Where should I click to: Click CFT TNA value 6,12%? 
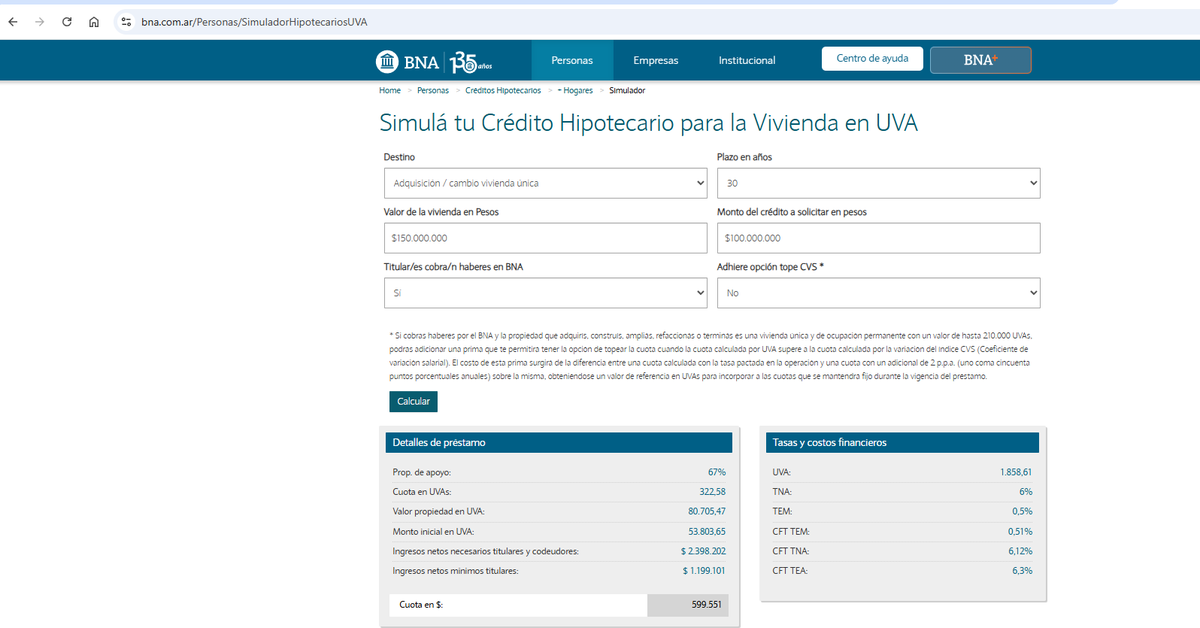1020,551
